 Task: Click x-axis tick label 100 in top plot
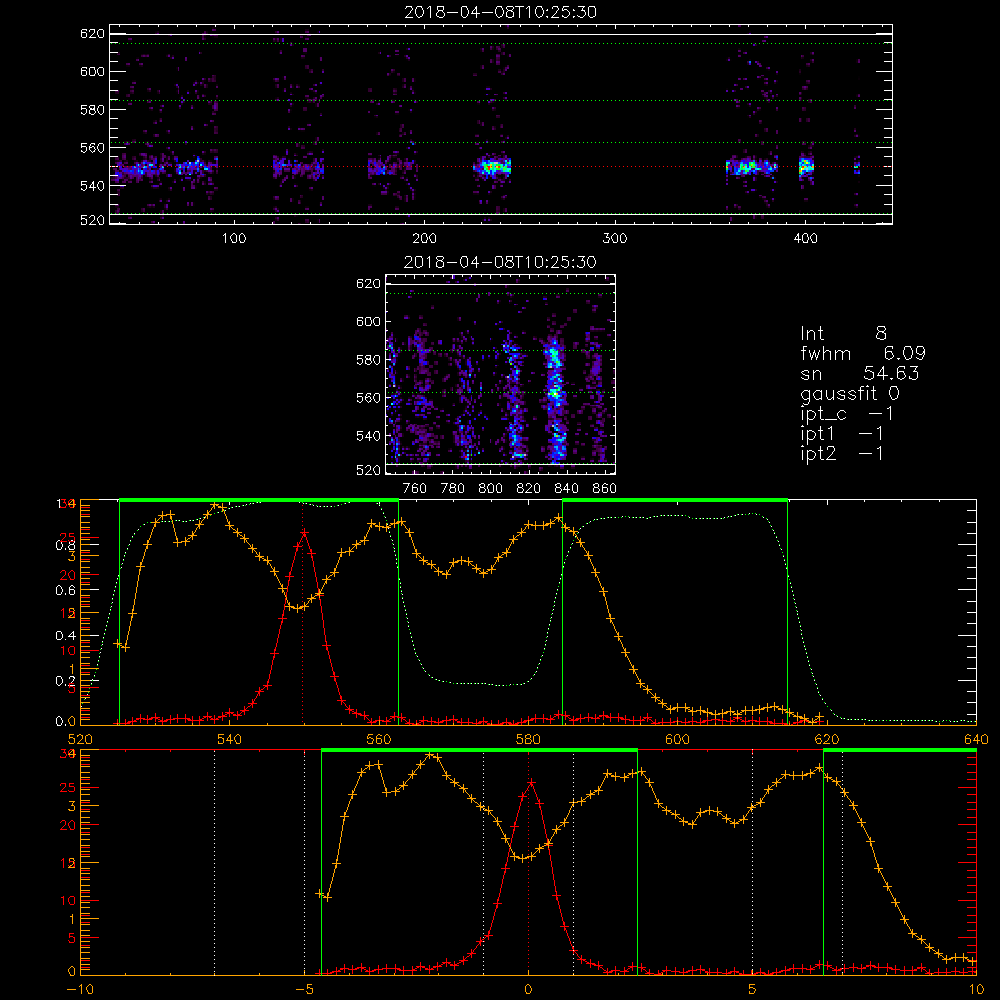(234, 239)
